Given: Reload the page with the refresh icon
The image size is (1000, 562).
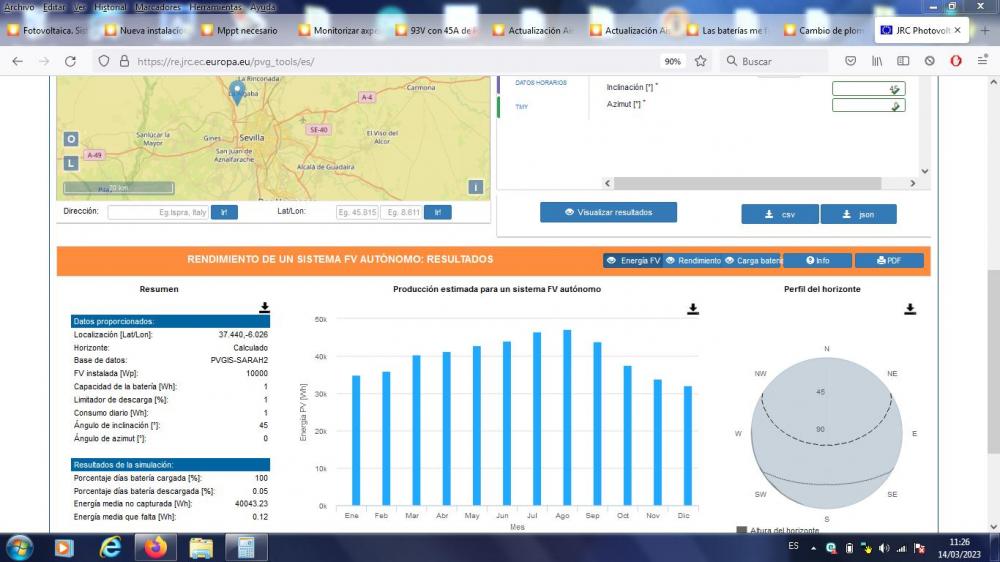Looking at the screenshot, I should coord(70,61).
